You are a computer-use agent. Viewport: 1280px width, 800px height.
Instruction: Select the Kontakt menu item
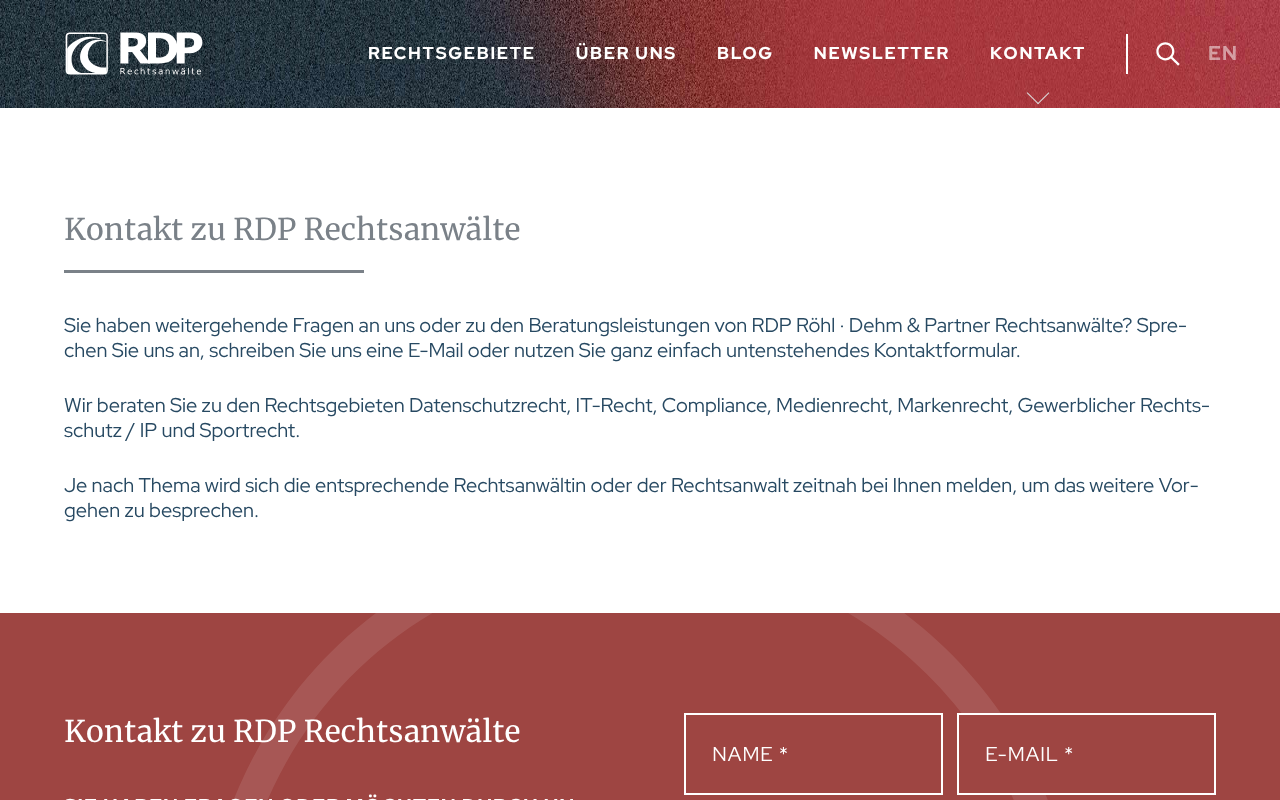pos(1037,54)
